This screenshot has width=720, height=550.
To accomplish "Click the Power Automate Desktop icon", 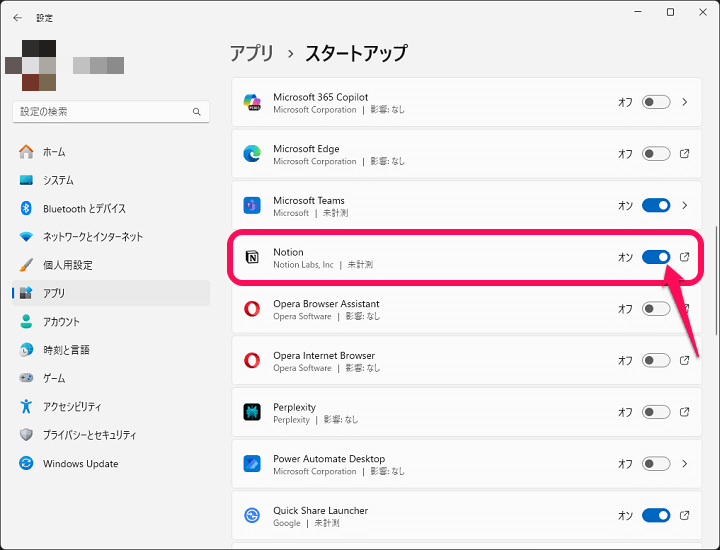I will click(252, 464).
